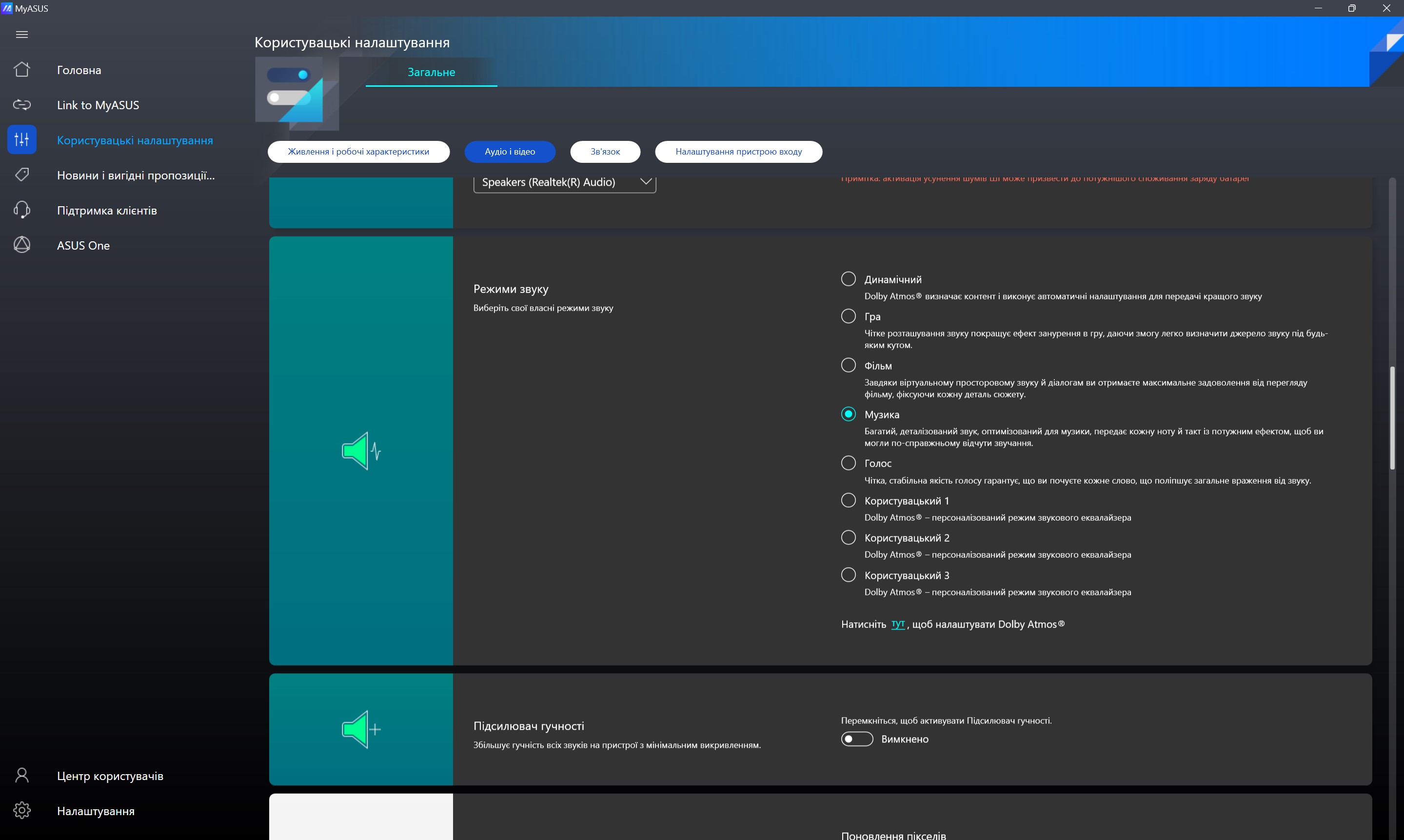Open the ASUS One icon

pyautogui.click(x=21, y=245)
